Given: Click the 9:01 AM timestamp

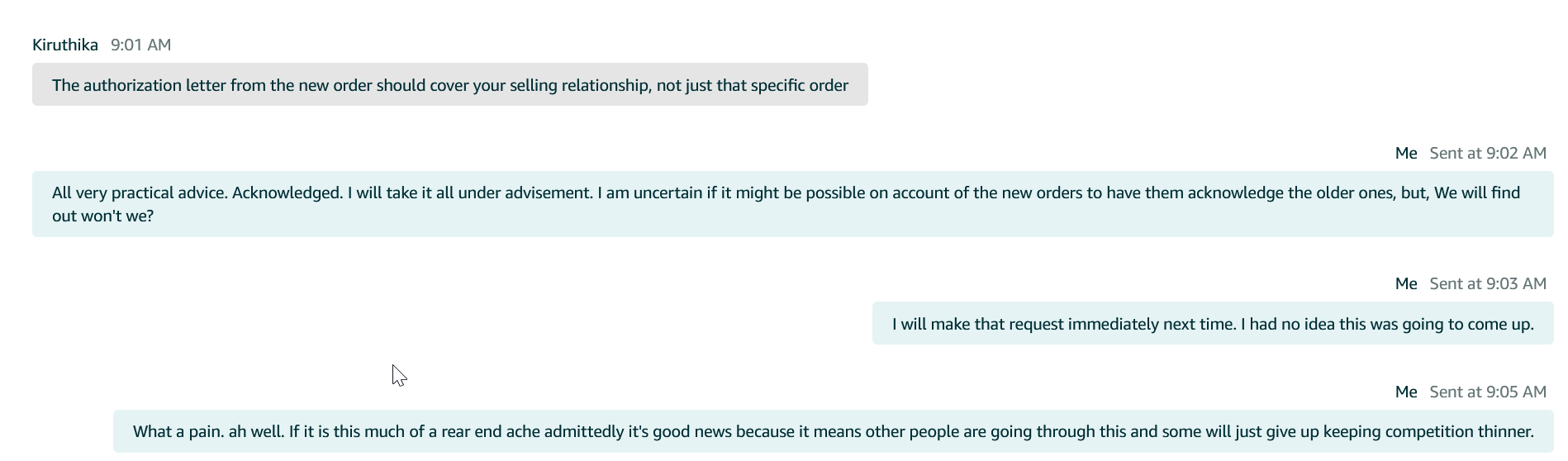Looking at the screenshot, I should click(x=140, y=45).
